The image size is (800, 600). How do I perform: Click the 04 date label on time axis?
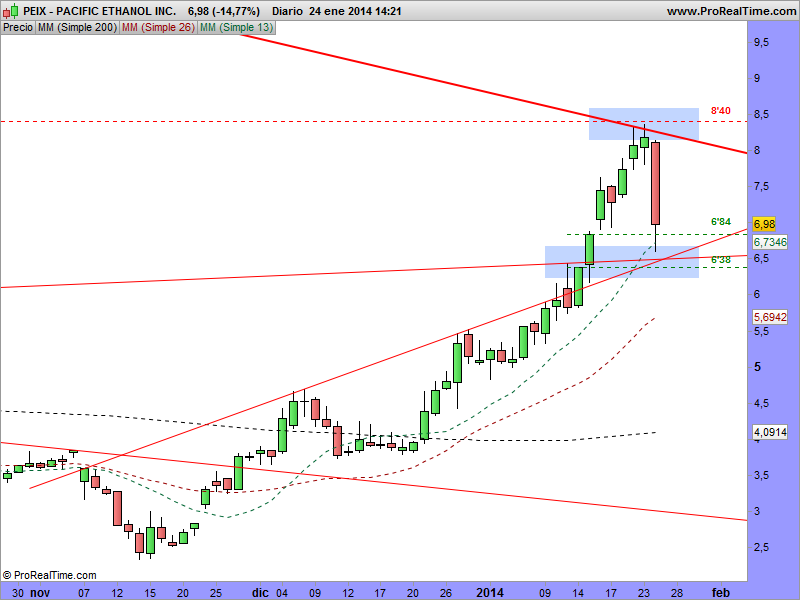pos(282,593)
